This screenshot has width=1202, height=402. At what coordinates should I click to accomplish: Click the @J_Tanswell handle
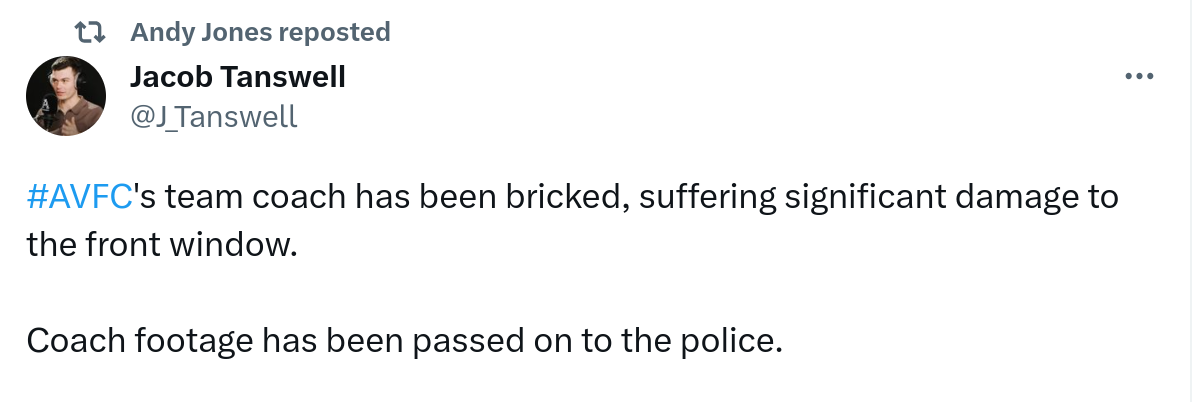click(x=214, y=117)
